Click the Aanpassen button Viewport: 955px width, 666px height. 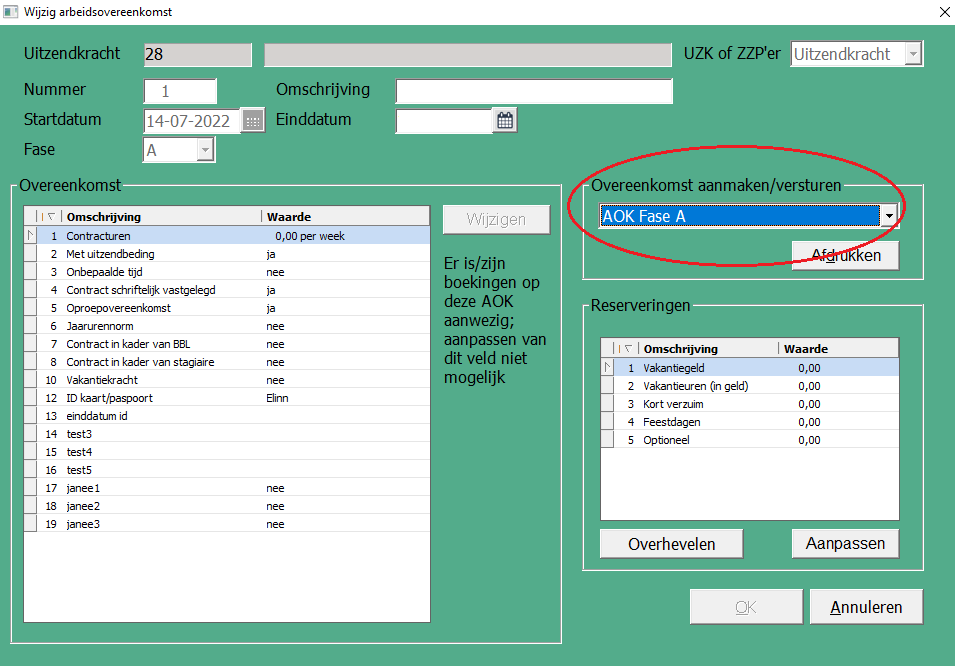pyautogui.click(x=845, y=544)
